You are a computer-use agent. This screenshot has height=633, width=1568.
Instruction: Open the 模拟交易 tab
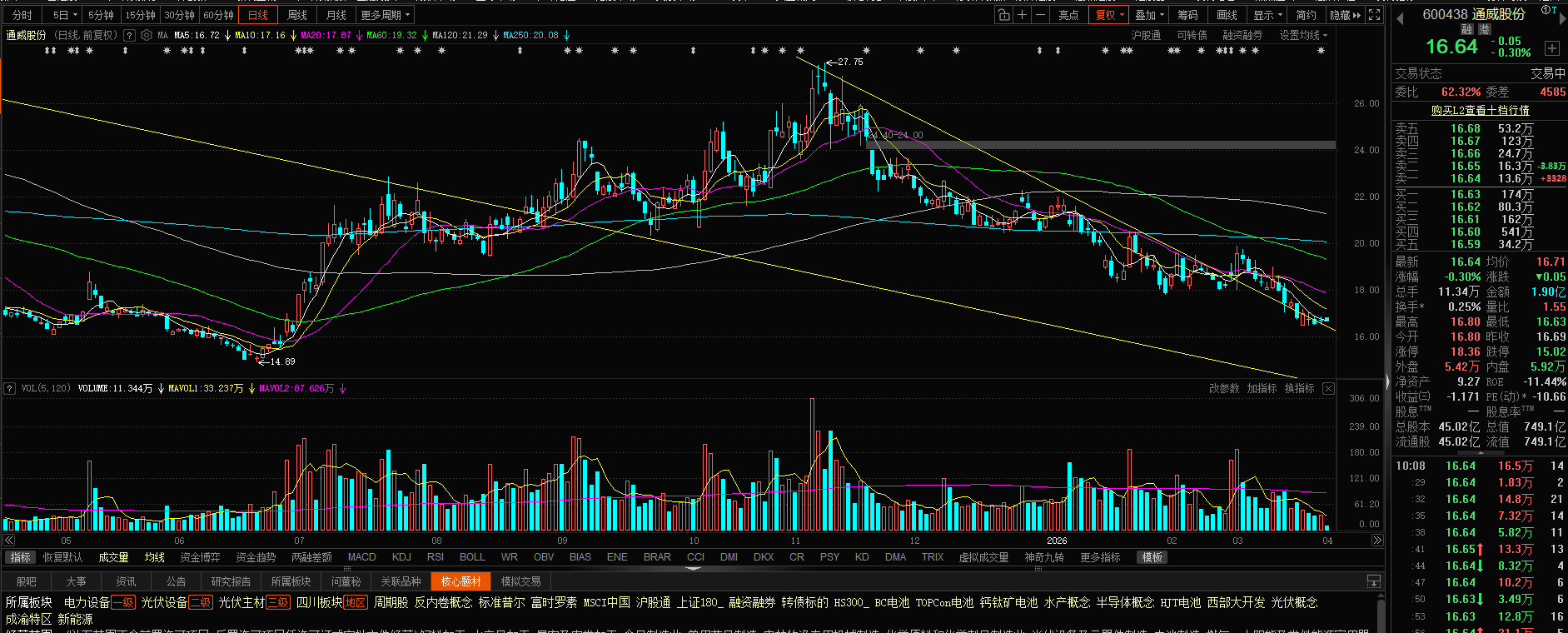coord(520,581)
